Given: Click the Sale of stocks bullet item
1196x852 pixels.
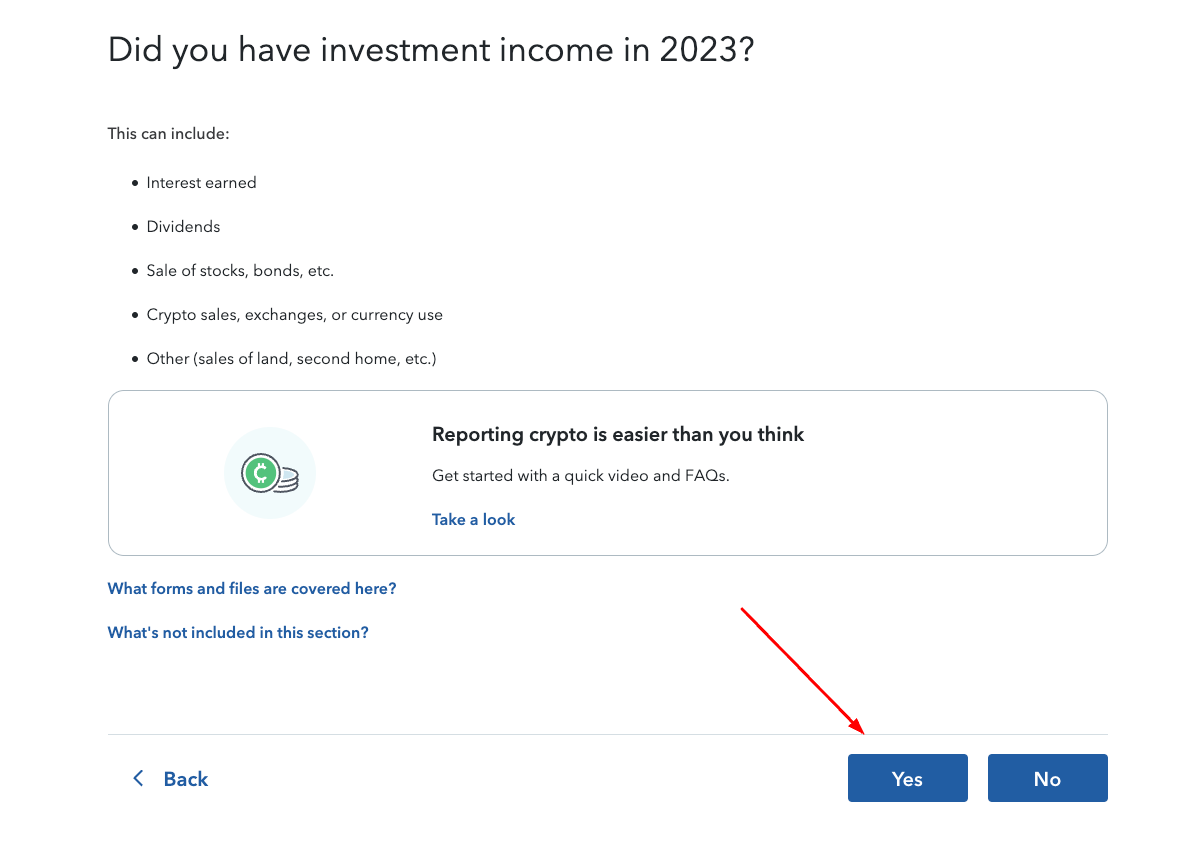Looking at the screenshot, I should tap(240, 270).
